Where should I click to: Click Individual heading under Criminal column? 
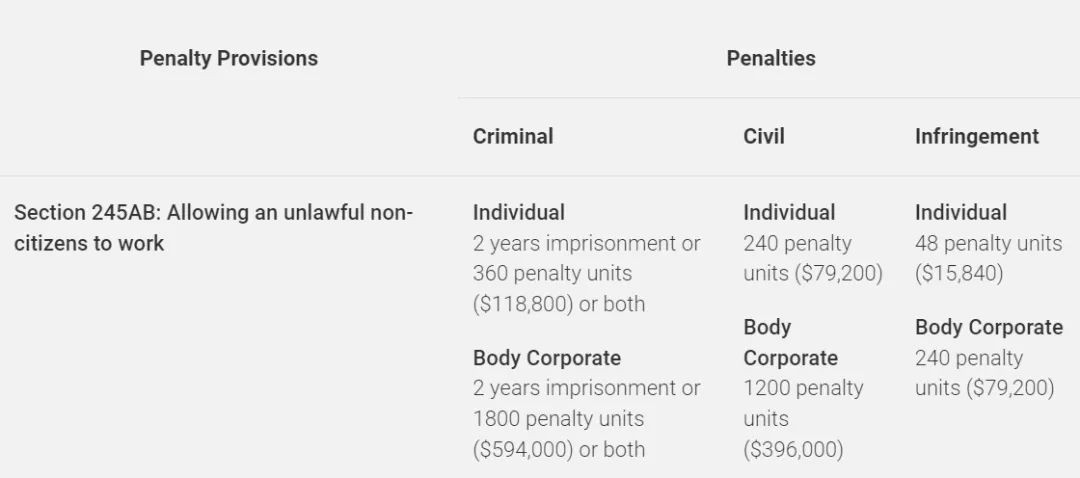click(x=518, y=212)
